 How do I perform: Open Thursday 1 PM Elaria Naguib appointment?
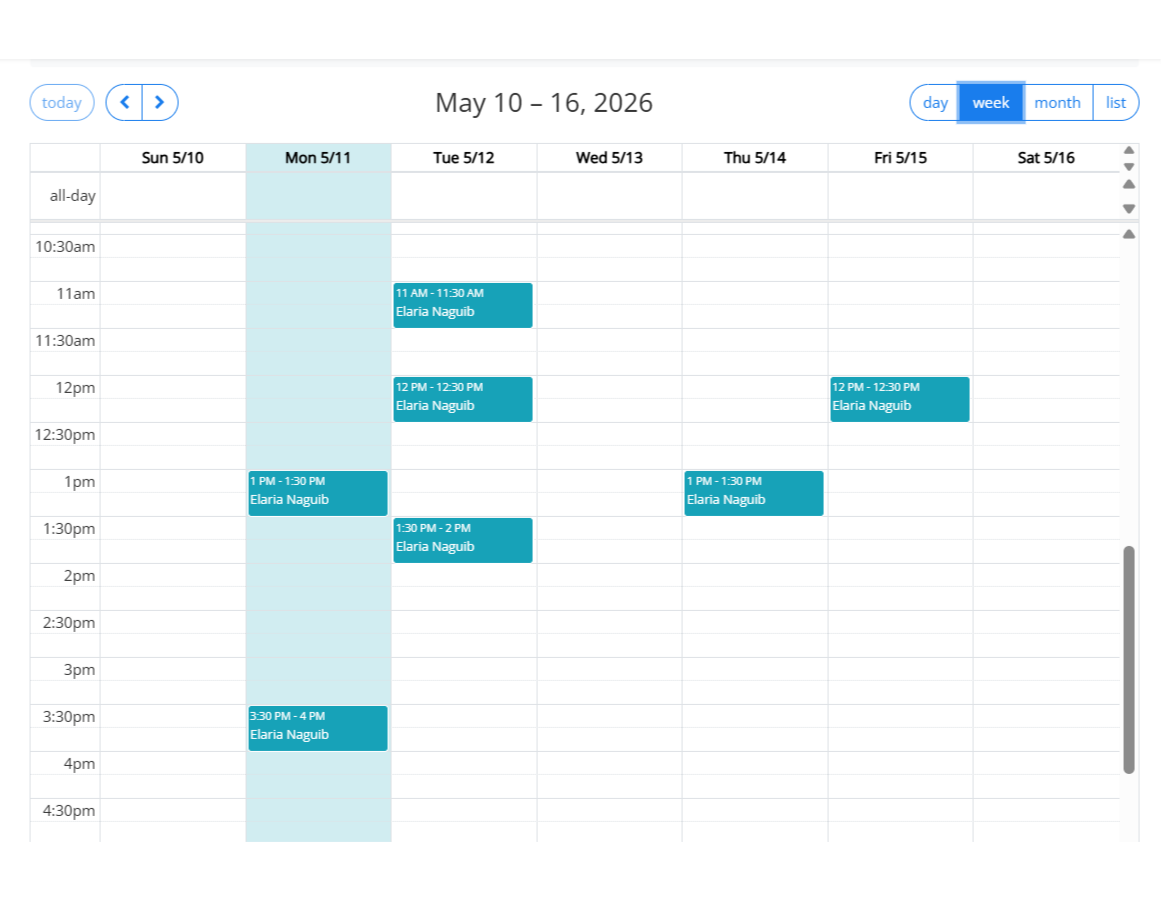click(754, 493)
